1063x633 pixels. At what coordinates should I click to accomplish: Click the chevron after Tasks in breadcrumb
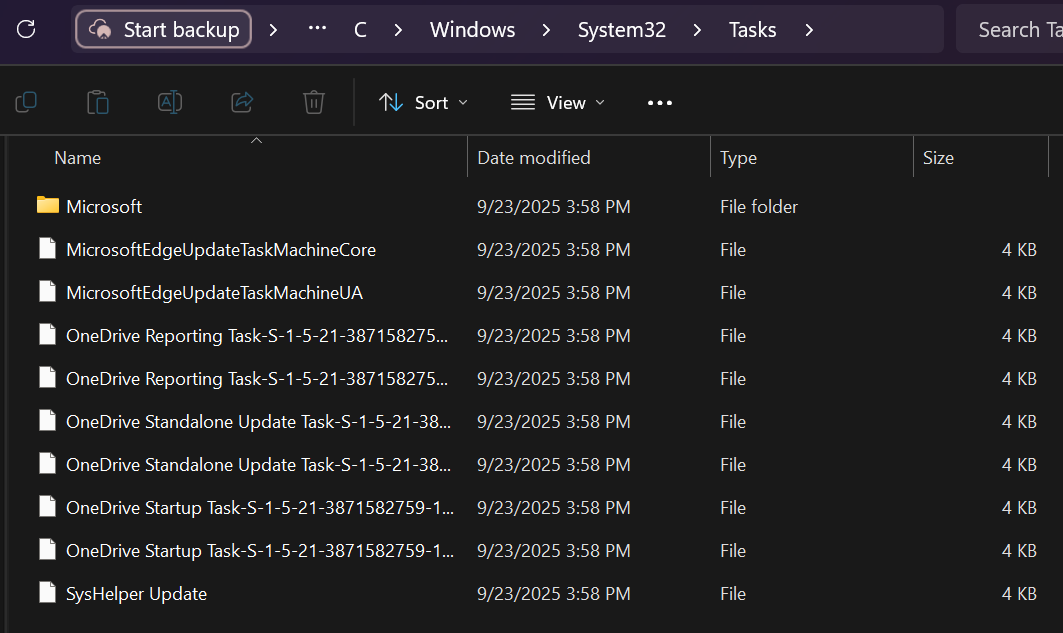click(x=808, y=29)
